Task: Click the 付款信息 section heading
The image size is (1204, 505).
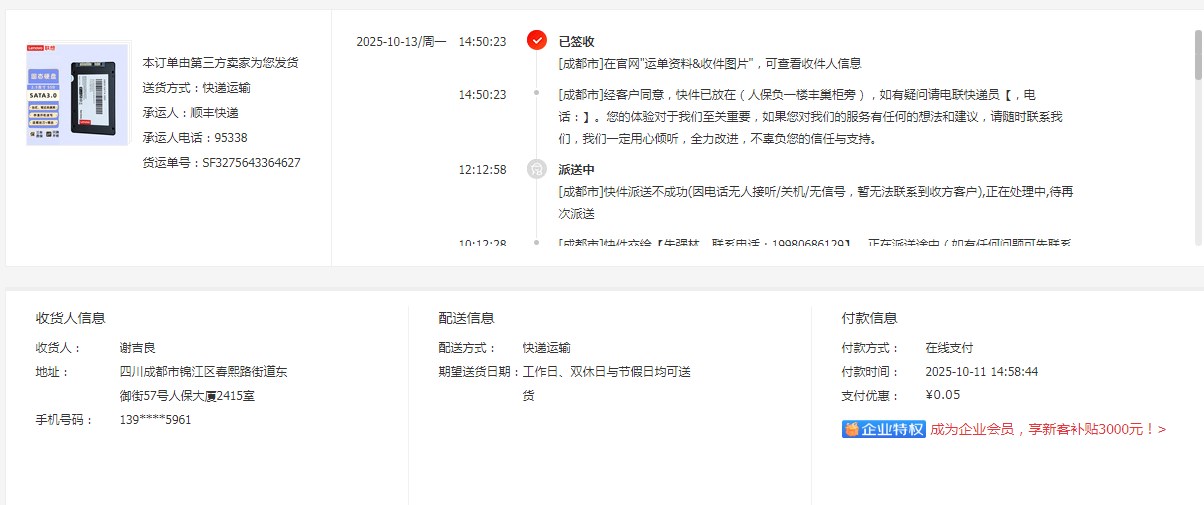Action: [869, 318]
